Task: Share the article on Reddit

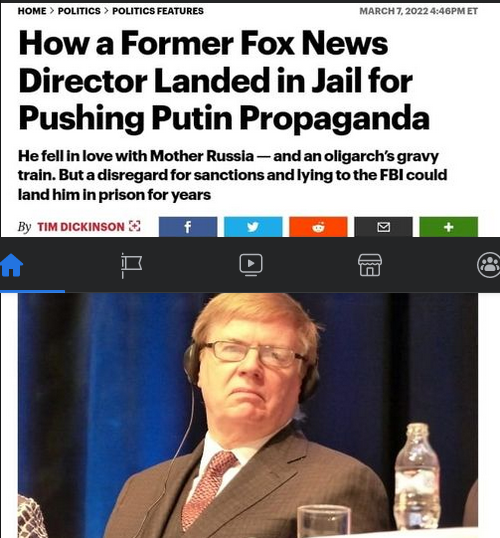Action: pos(318,227)
